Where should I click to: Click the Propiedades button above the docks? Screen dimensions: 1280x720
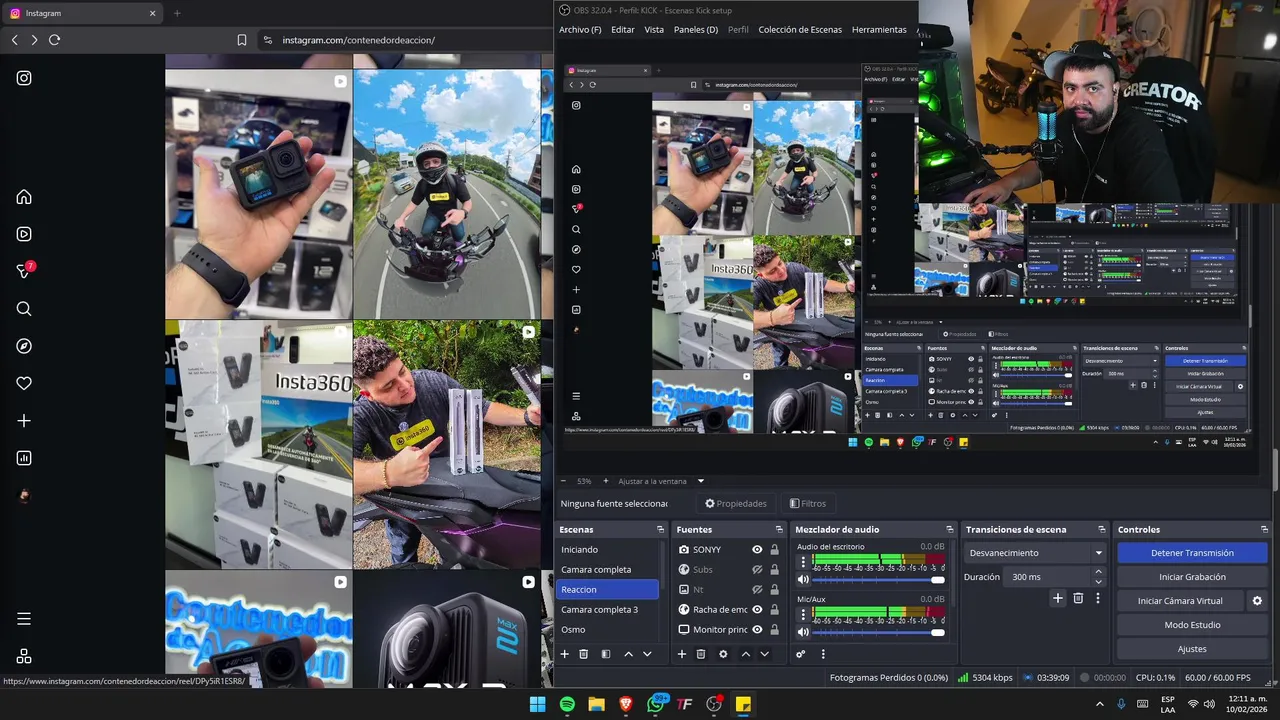point(736,504)
